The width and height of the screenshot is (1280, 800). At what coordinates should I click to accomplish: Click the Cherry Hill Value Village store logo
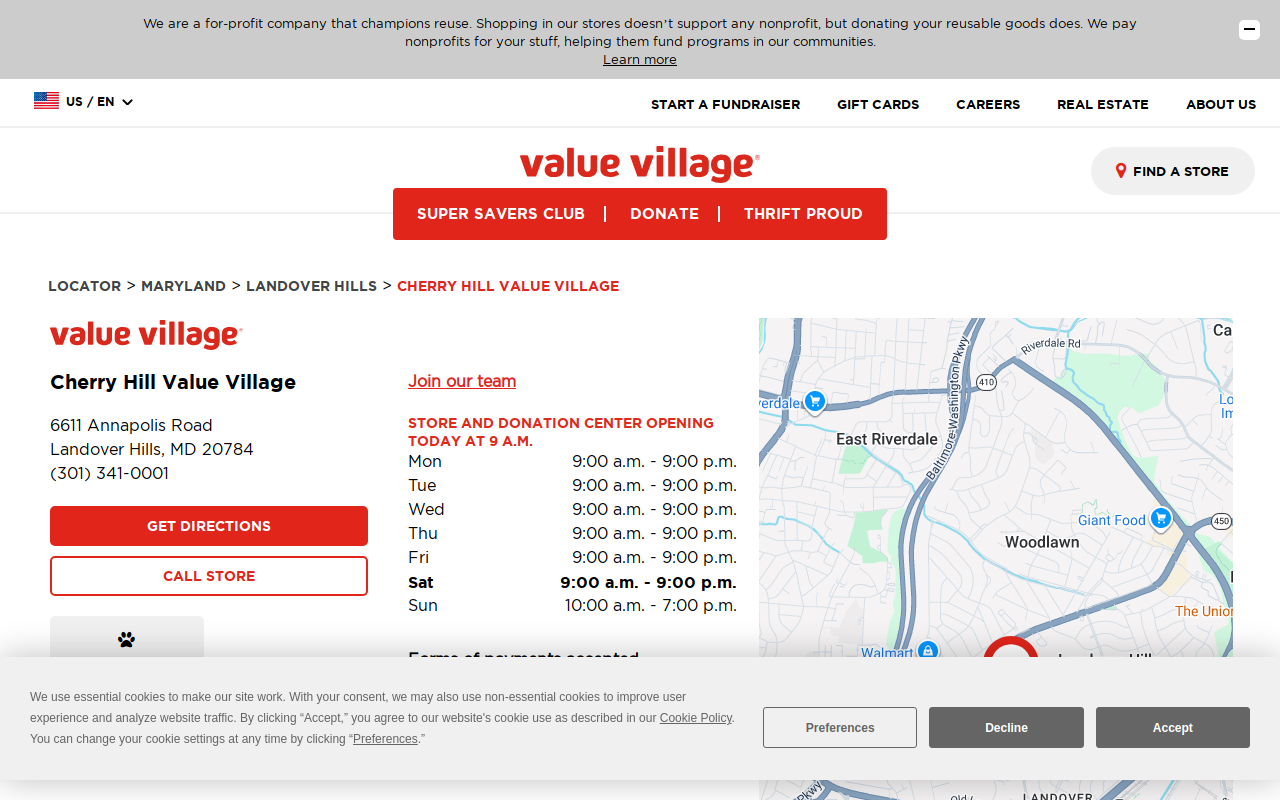146,335
